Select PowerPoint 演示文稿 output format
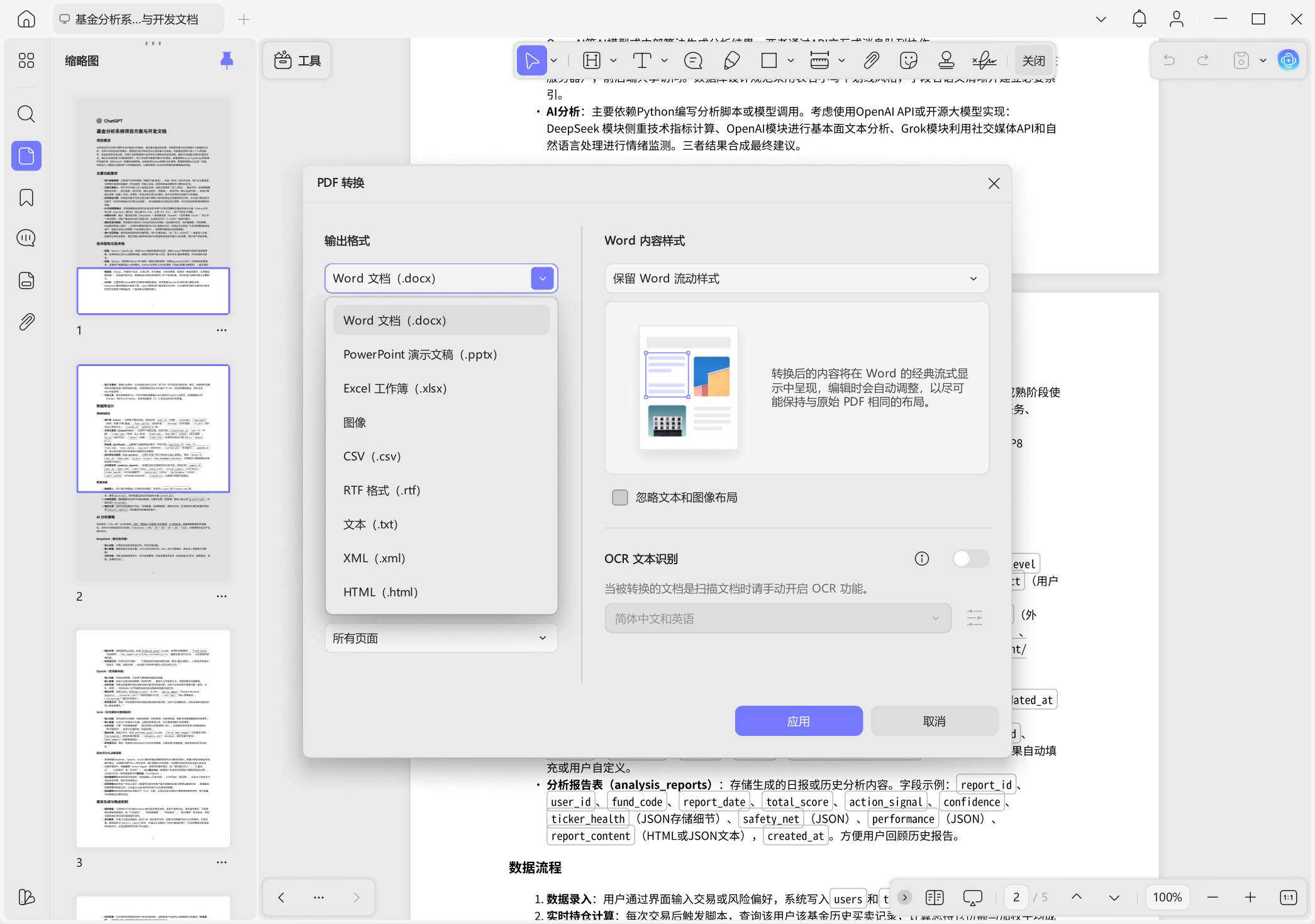The image size is (1315, 924). [419, 354]
